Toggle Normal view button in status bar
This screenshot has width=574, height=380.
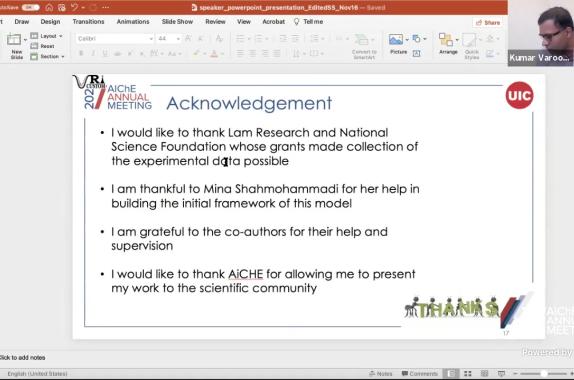pyautogui.click(x=451, y=373)
